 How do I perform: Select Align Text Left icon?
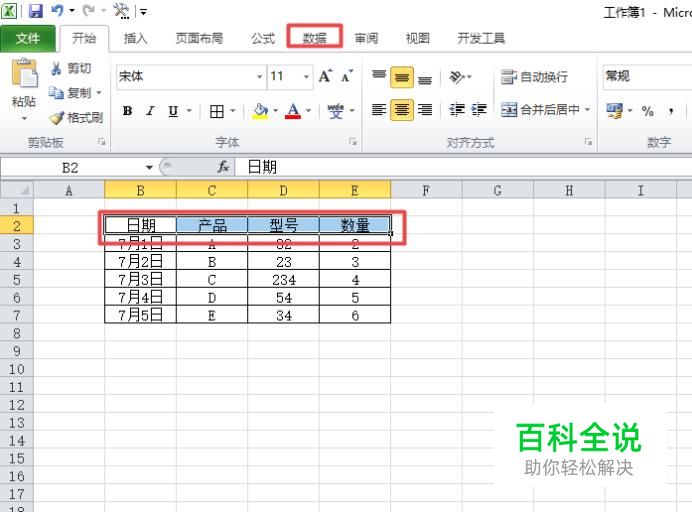[x=379, y=109]
